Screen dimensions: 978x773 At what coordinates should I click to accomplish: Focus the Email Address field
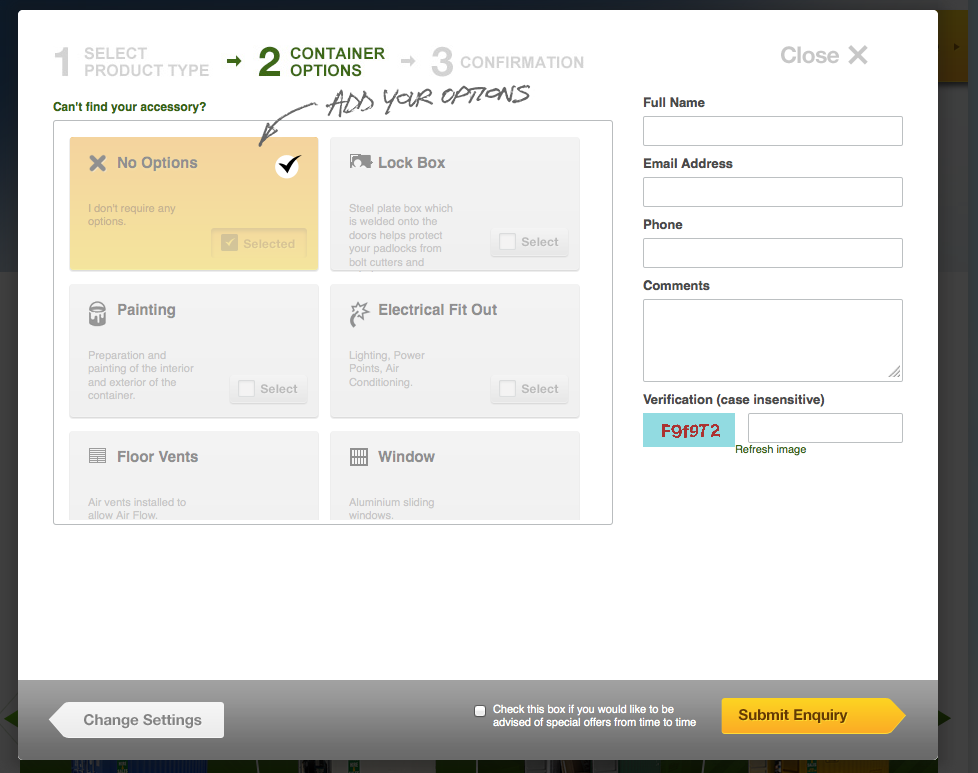click(773, 192)
